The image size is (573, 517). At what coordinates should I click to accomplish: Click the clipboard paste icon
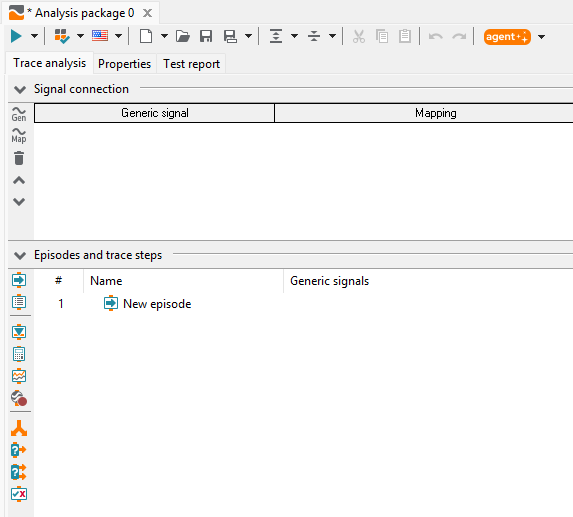click(405, 37)
